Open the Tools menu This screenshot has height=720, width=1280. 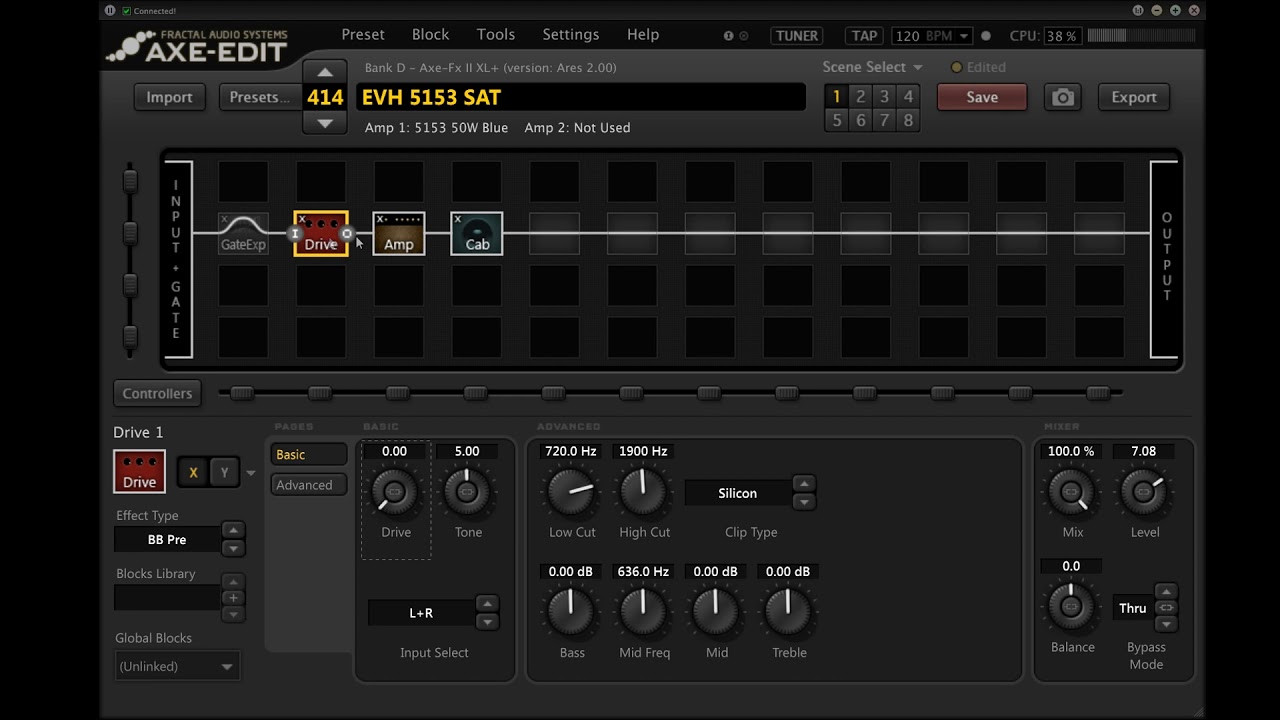pos(496,34)
